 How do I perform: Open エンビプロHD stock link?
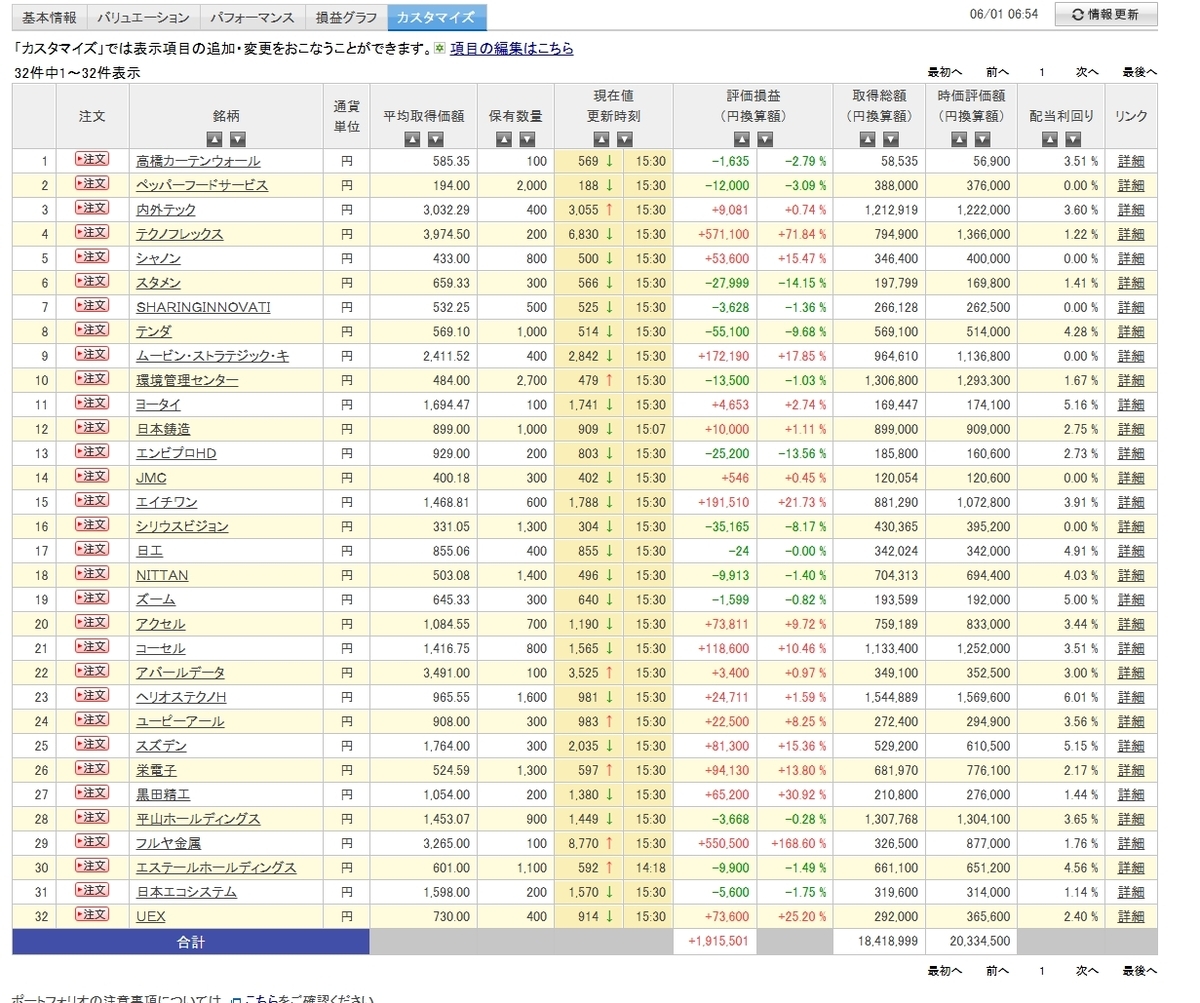pyautogui.click(x=176, y=453)
